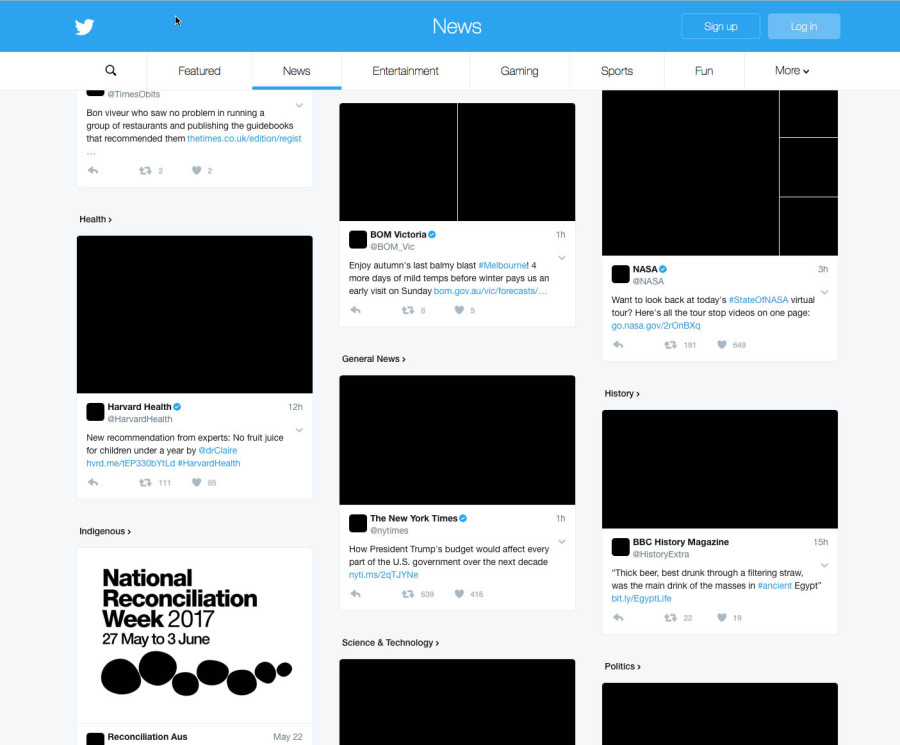
Task: Expand options on NASA tweet
Action: coord(824,292)
